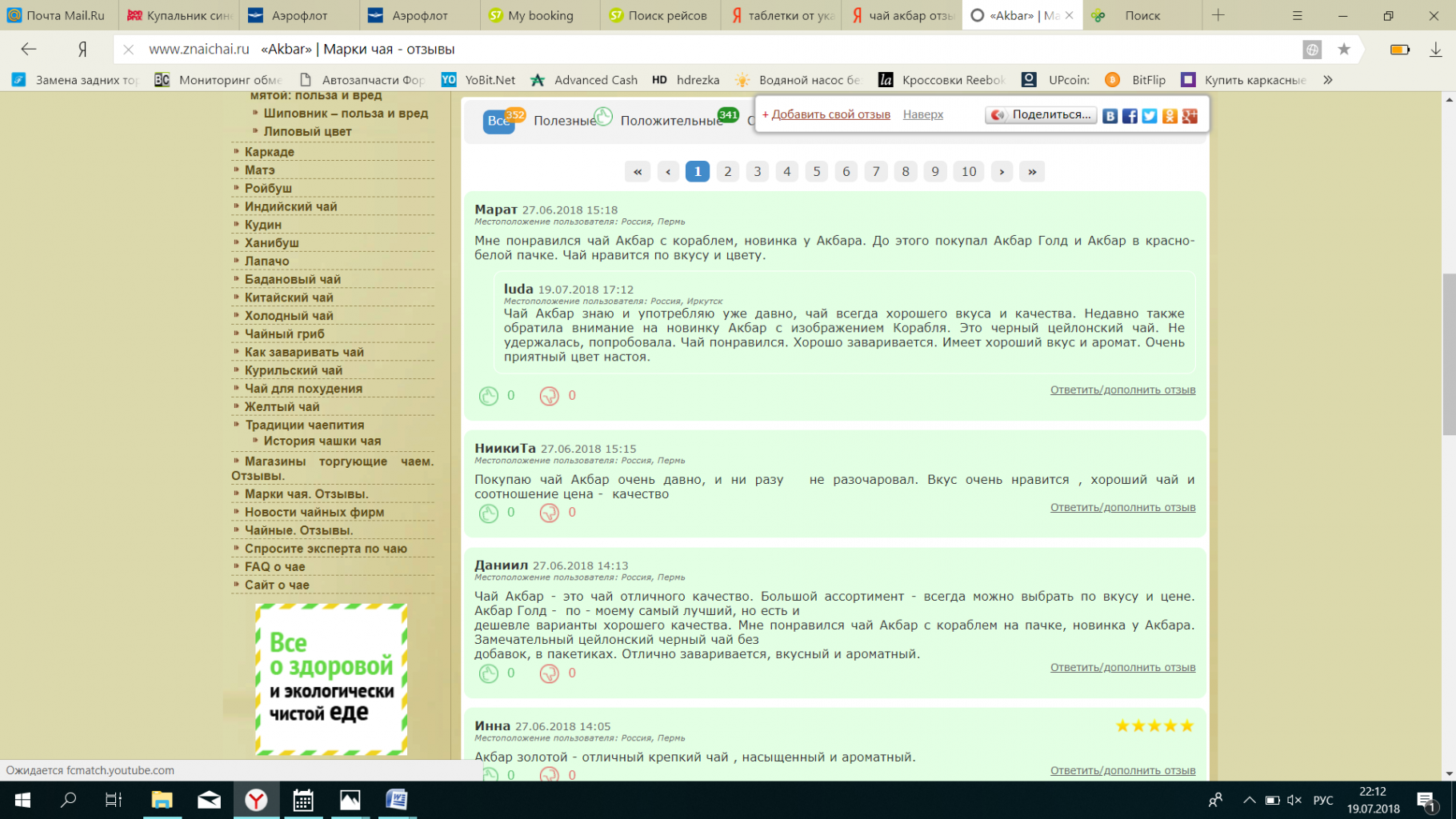Expand system tray hidden icons
The image size is (1456, 819).
click(1249, 800)
